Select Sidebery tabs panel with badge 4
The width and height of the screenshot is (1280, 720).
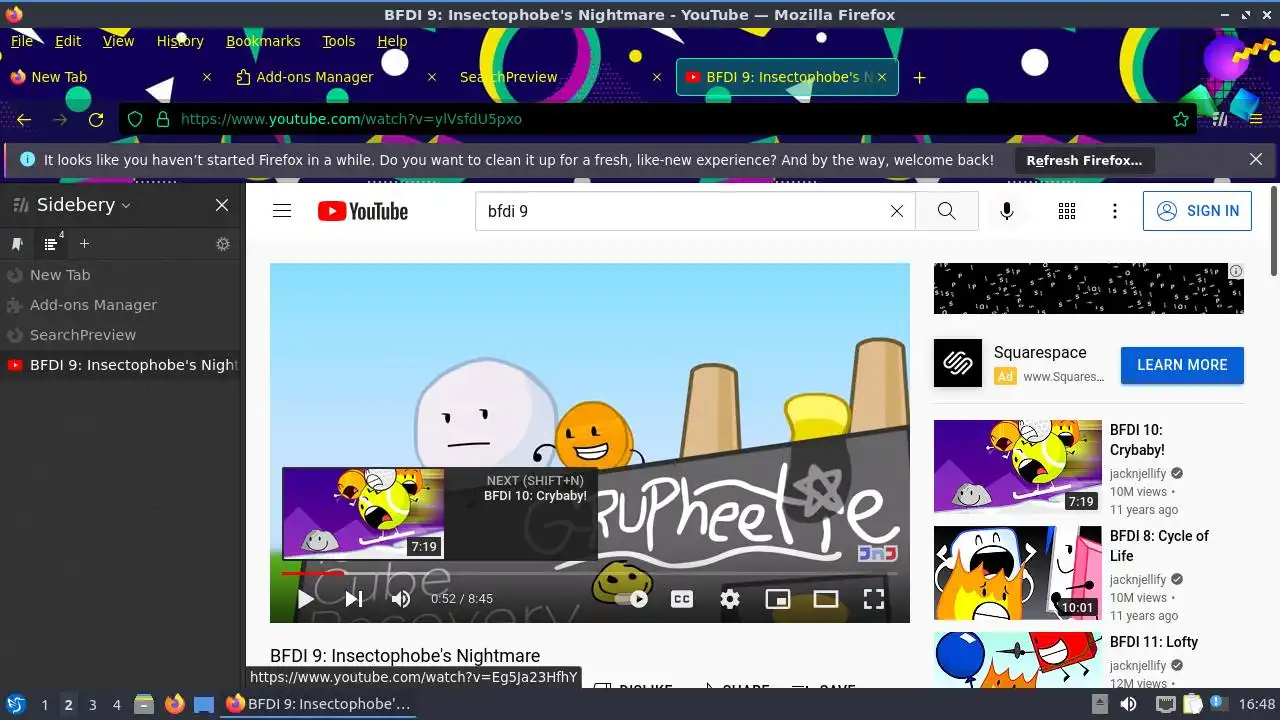pos(52,243)
